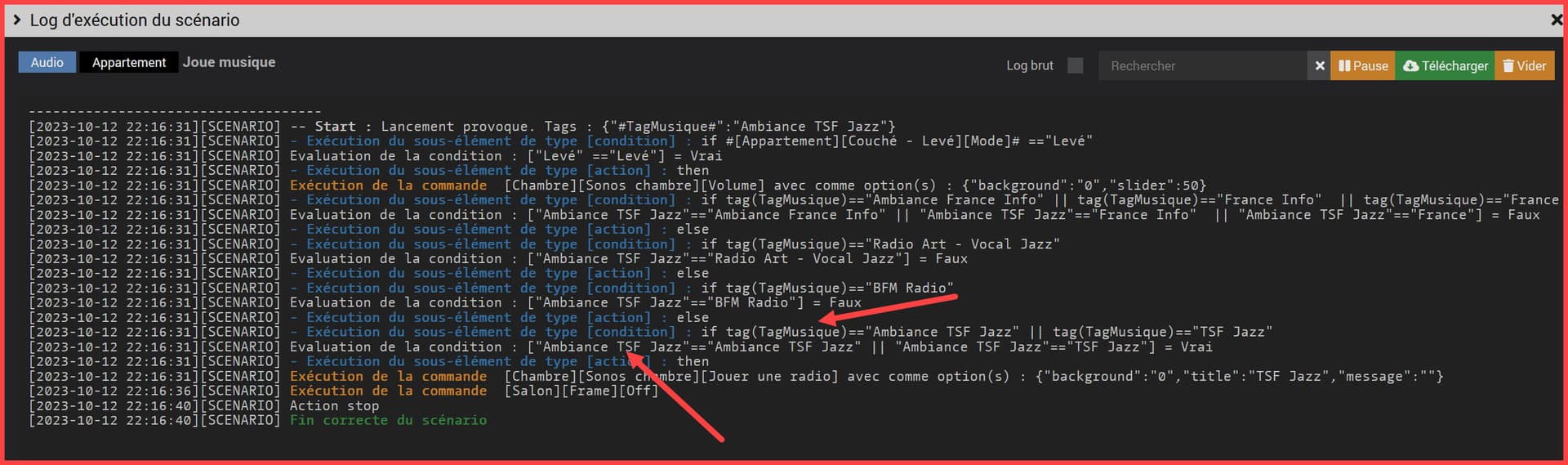Image resolution: width=1568 pixels, height=465 pixels.
Task: Select the Appartement label
Action: click(129, 62)
